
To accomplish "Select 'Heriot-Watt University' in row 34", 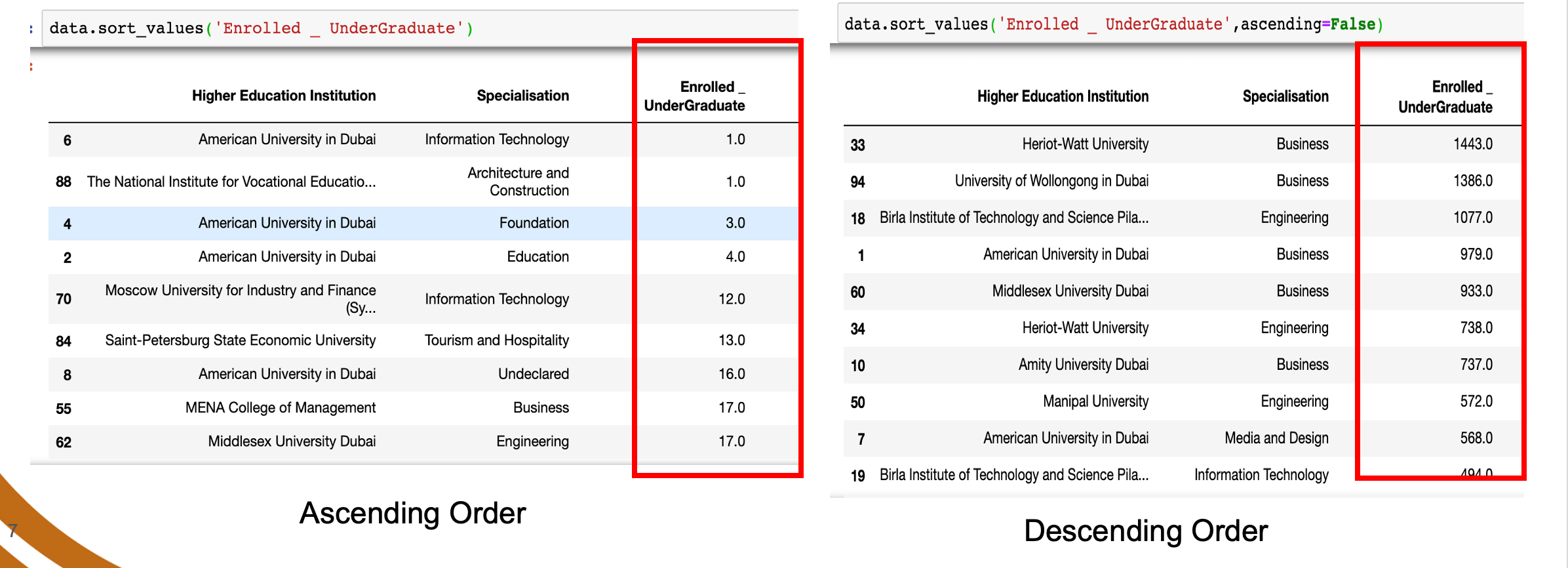I will [x=1086, y=328].
